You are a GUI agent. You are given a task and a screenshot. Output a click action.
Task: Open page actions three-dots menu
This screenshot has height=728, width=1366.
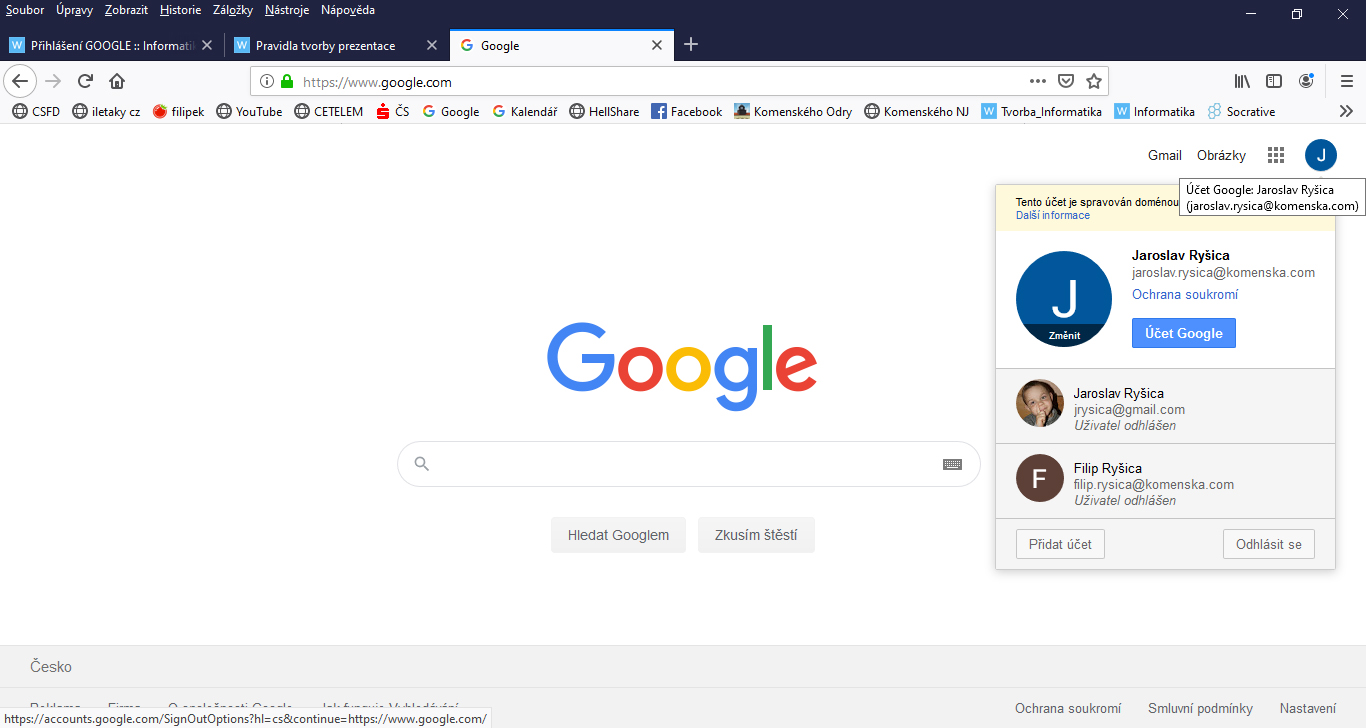pyautogui.click(x=1038, y=81)
